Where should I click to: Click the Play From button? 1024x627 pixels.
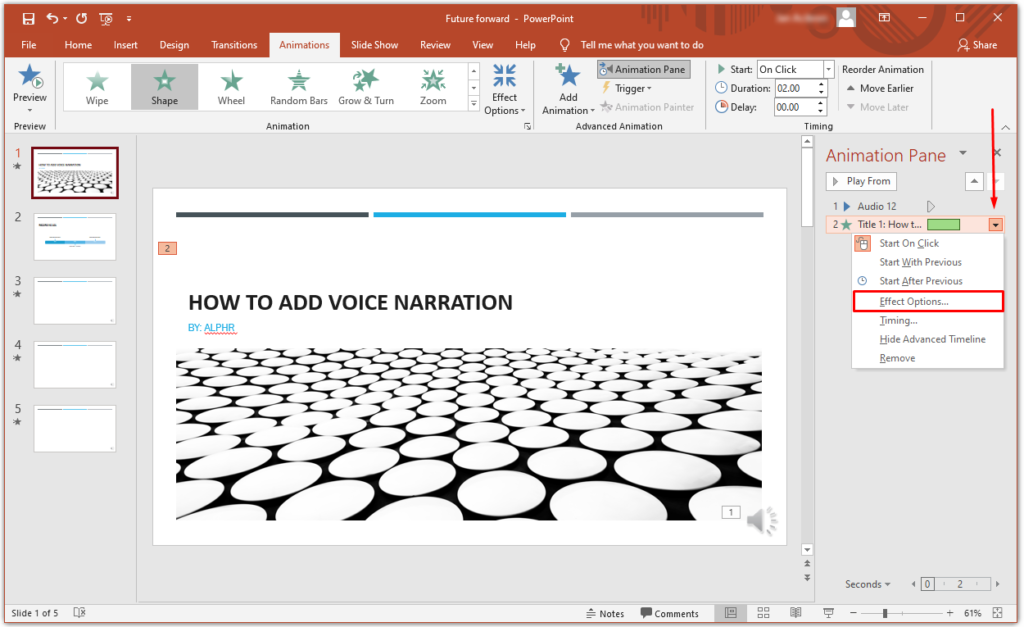[x=861, y=181]
